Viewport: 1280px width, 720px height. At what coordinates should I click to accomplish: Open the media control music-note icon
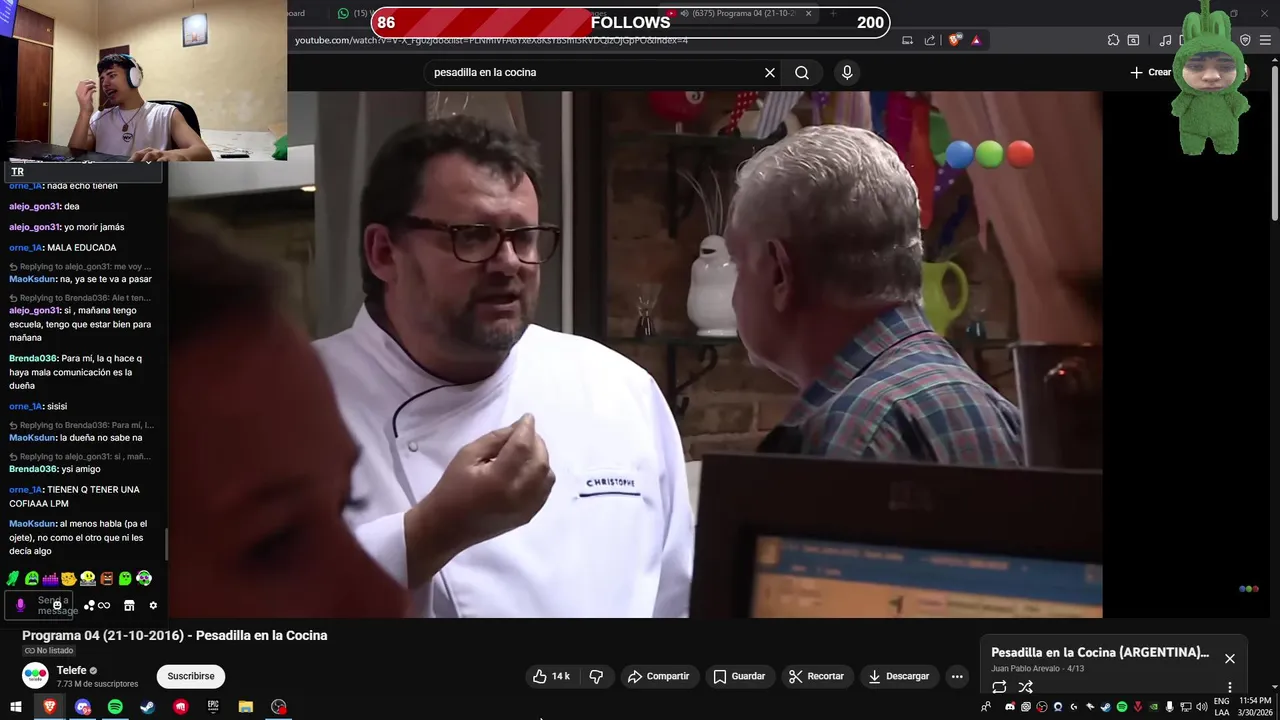coord(1165,40)
